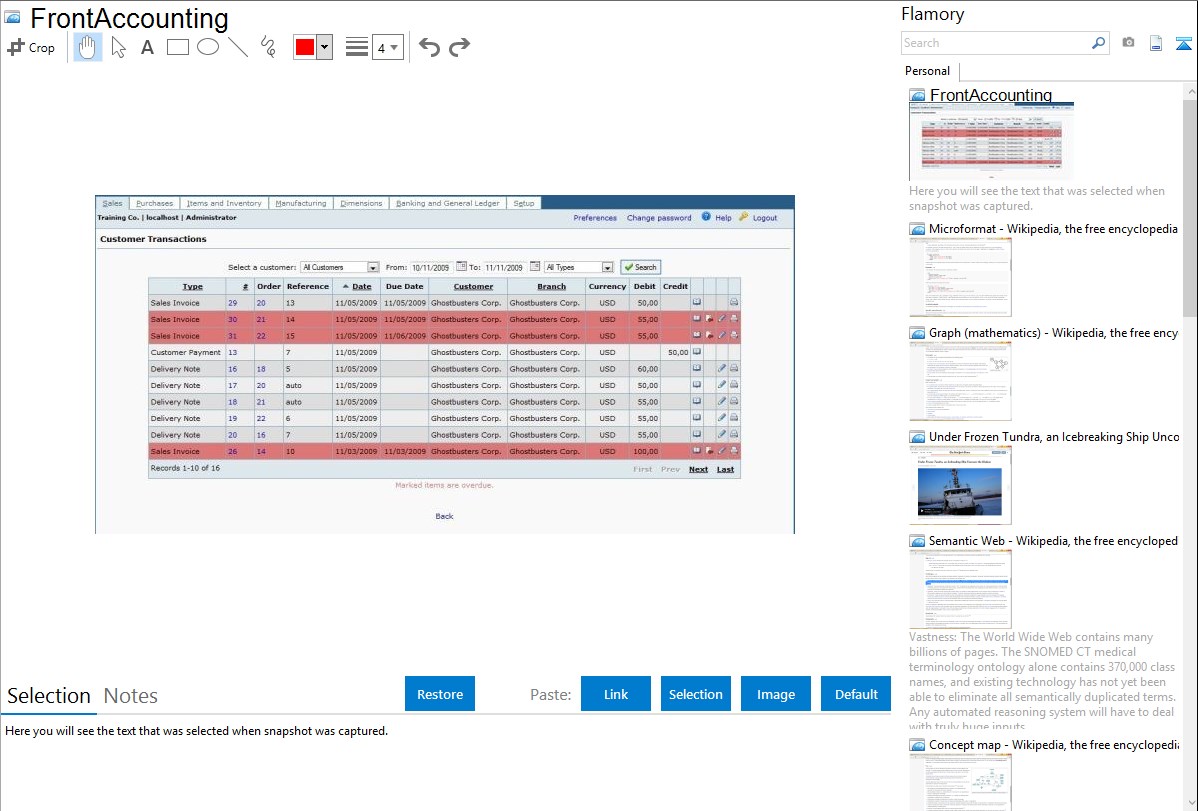
Task: Choose the arrow pointer tool
Action: [x=118, y=47]
